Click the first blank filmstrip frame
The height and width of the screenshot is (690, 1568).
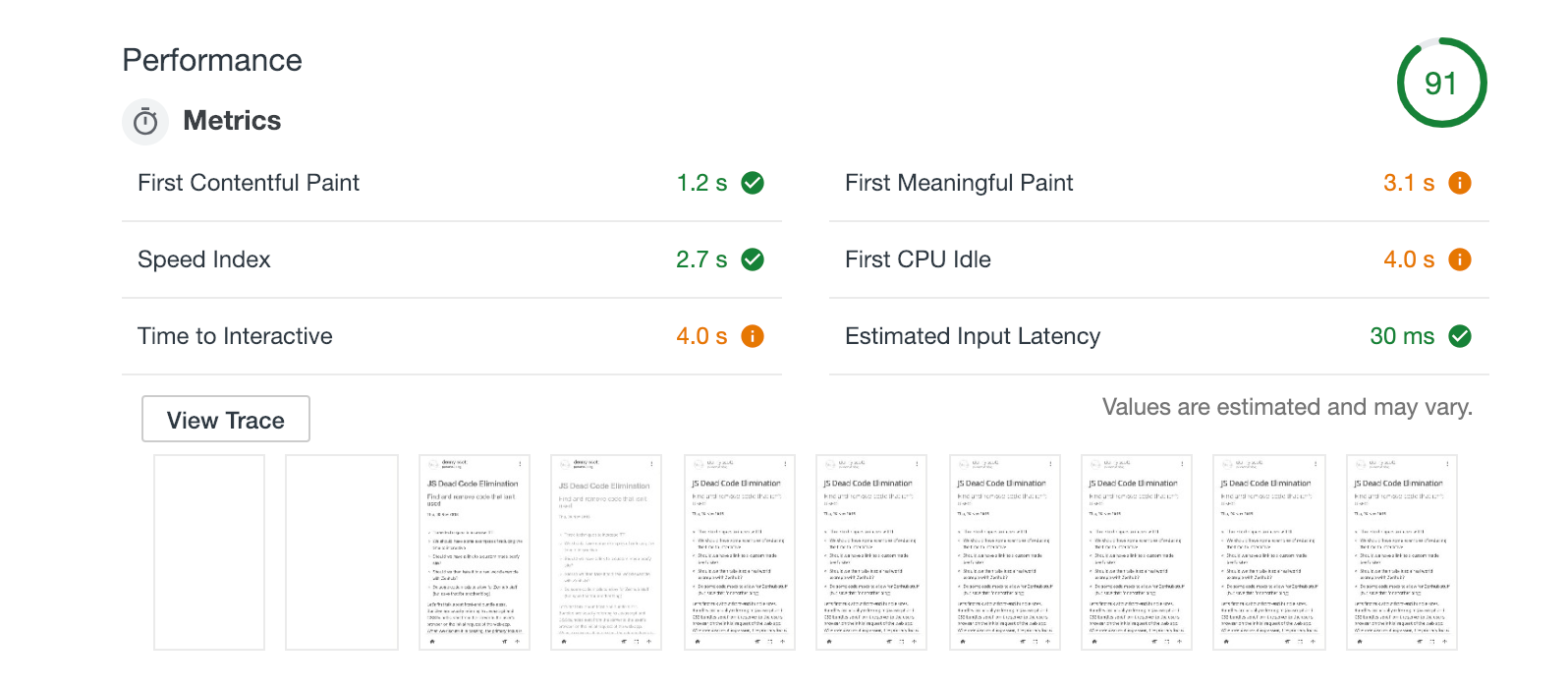[x=208, y=552]
